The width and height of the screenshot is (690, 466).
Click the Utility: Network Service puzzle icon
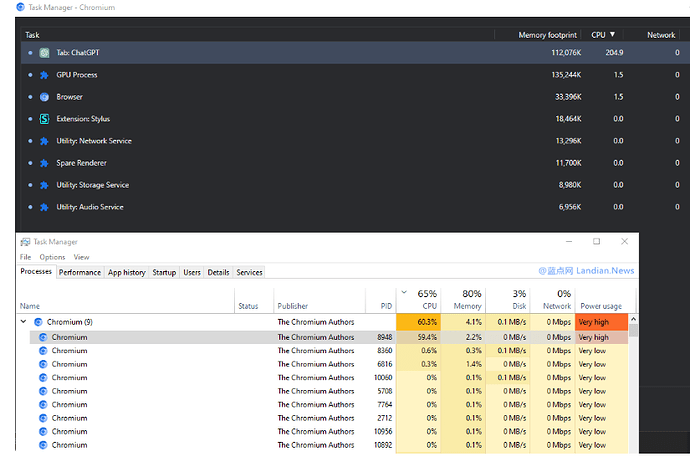(x=44, y=141)
